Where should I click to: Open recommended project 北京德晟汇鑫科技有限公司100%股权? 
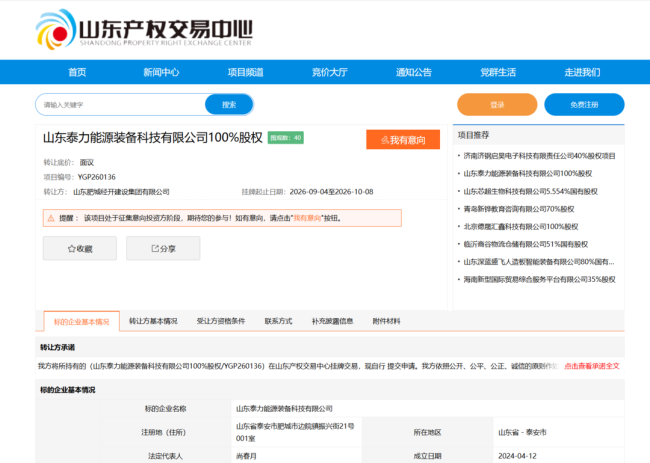pyautogui.click(x=521, y=226)
